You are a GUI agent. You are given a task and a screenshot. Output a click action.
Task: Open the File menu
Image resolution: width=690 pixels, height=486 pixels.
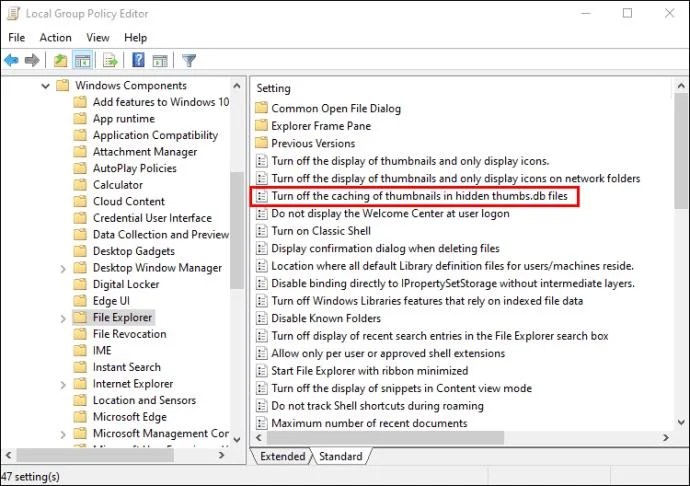tap(17, 37)
